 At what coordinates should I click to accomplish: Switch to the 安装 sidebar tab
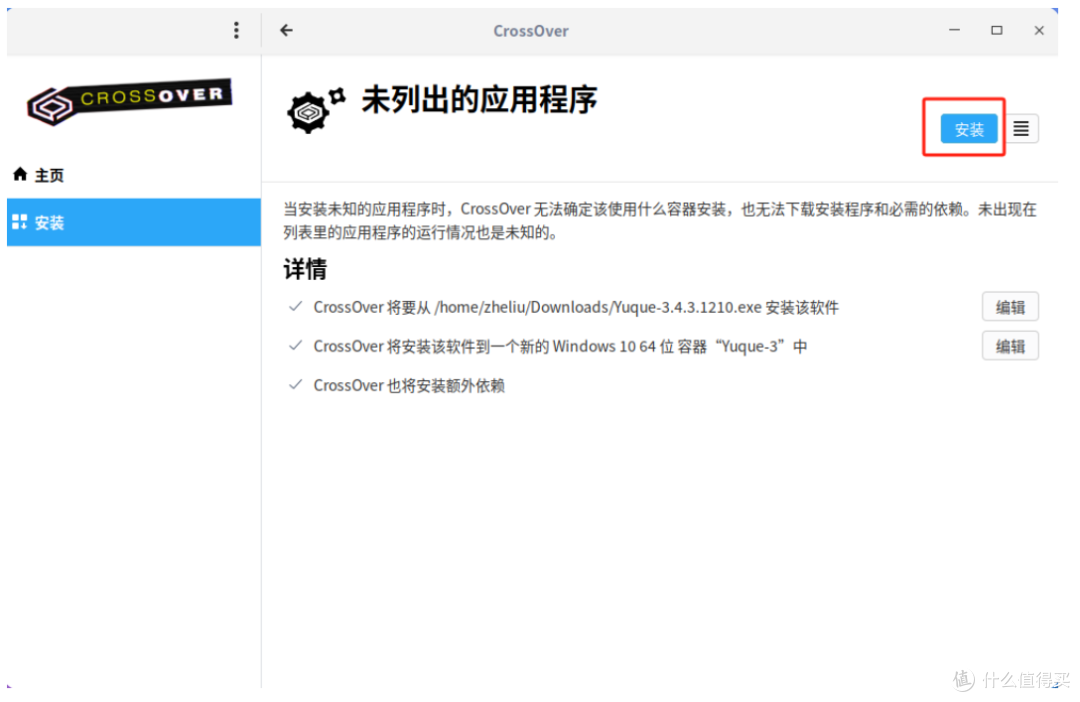point(47,222)
